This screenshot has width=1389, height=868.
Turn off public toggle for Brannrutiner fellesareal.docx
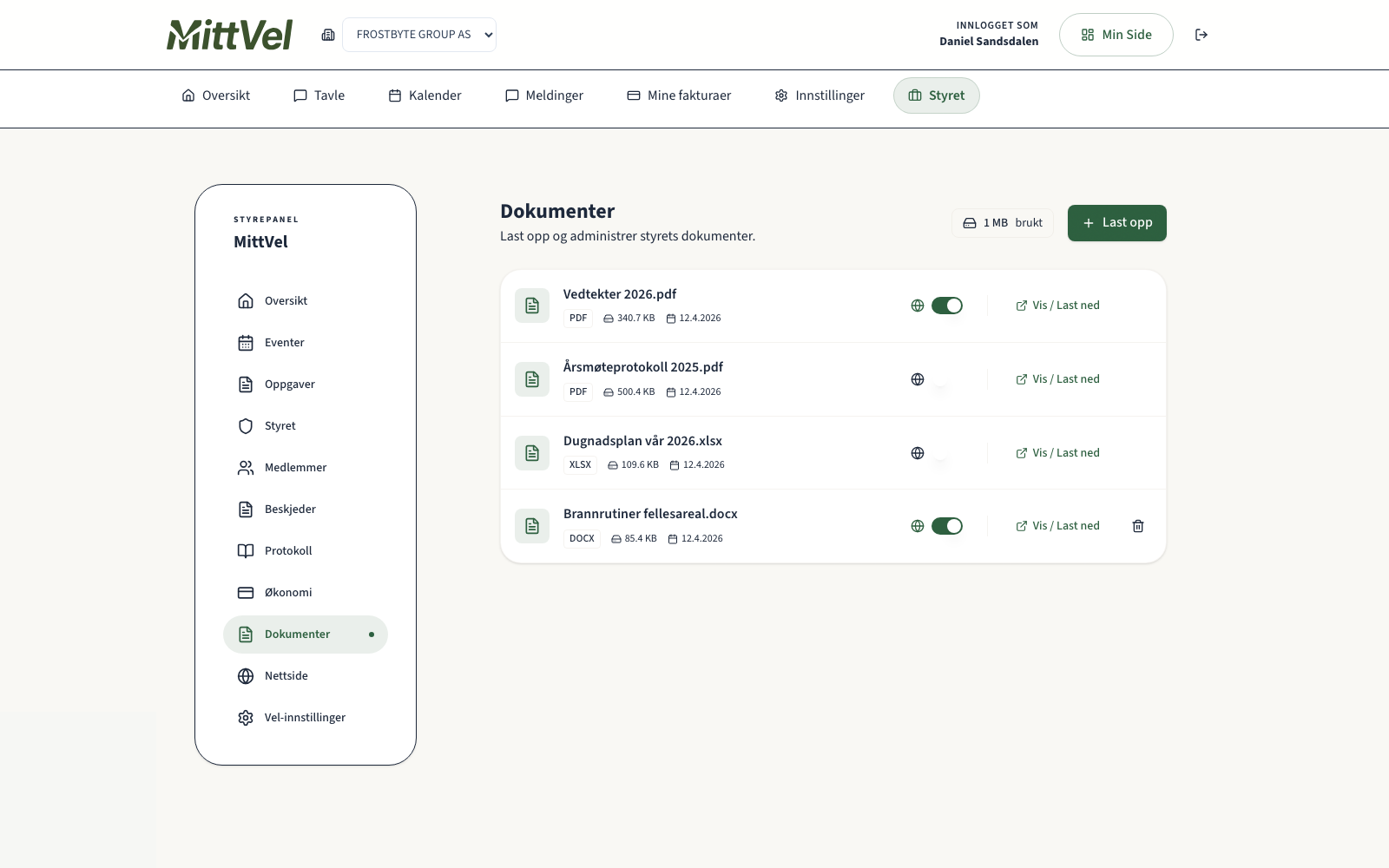pyautogui.click(x=946, y=526)
